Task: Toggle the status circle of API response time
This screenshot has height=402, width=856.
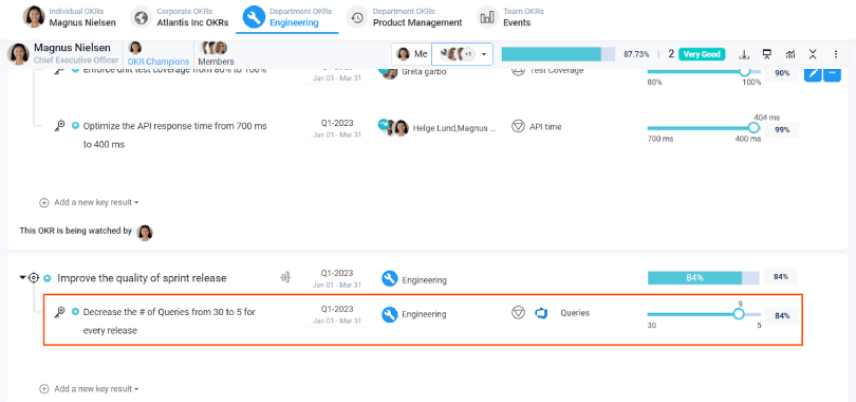Action: pos(75,126)
